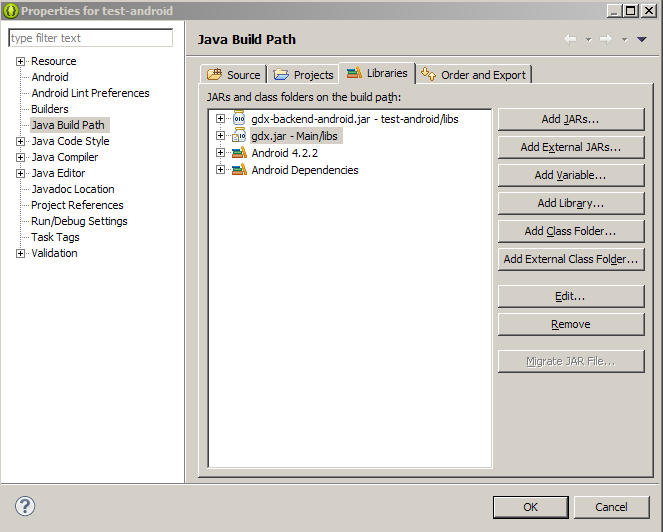663x532 pixels.
Task: Select gdx.jar - Main/libs entry text
Action: click(295, 136)
